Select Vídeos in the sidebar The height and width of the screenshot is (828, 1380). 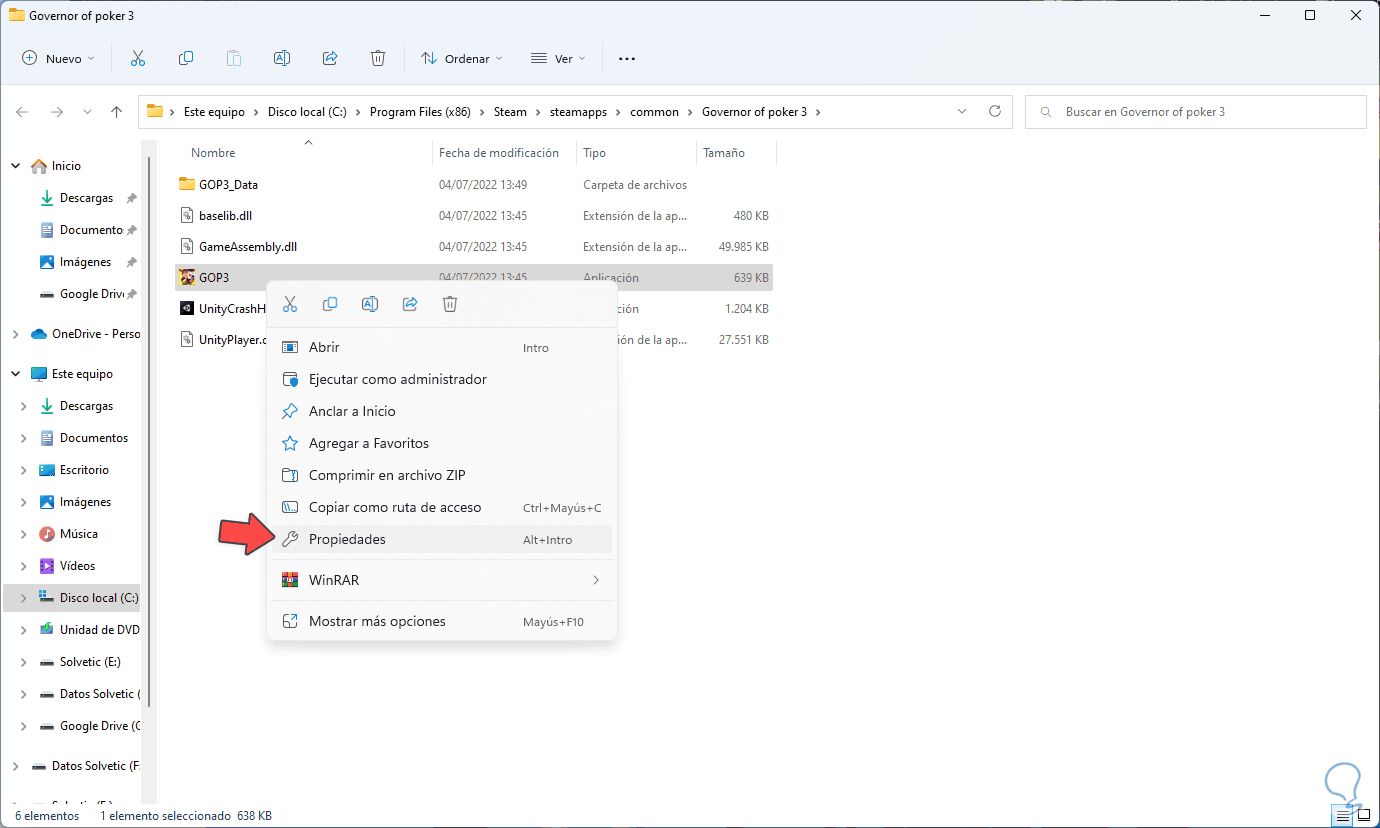(77, 566)
